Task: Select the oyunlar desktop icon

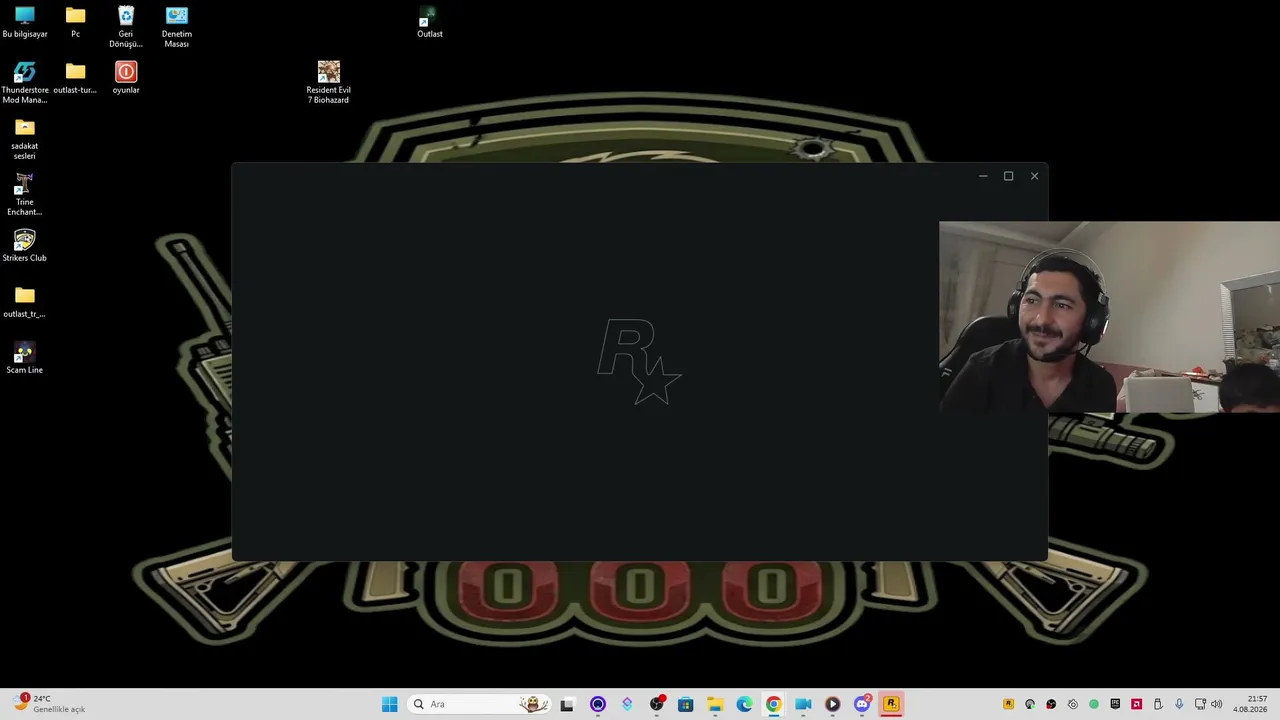Action: (126, 78)
